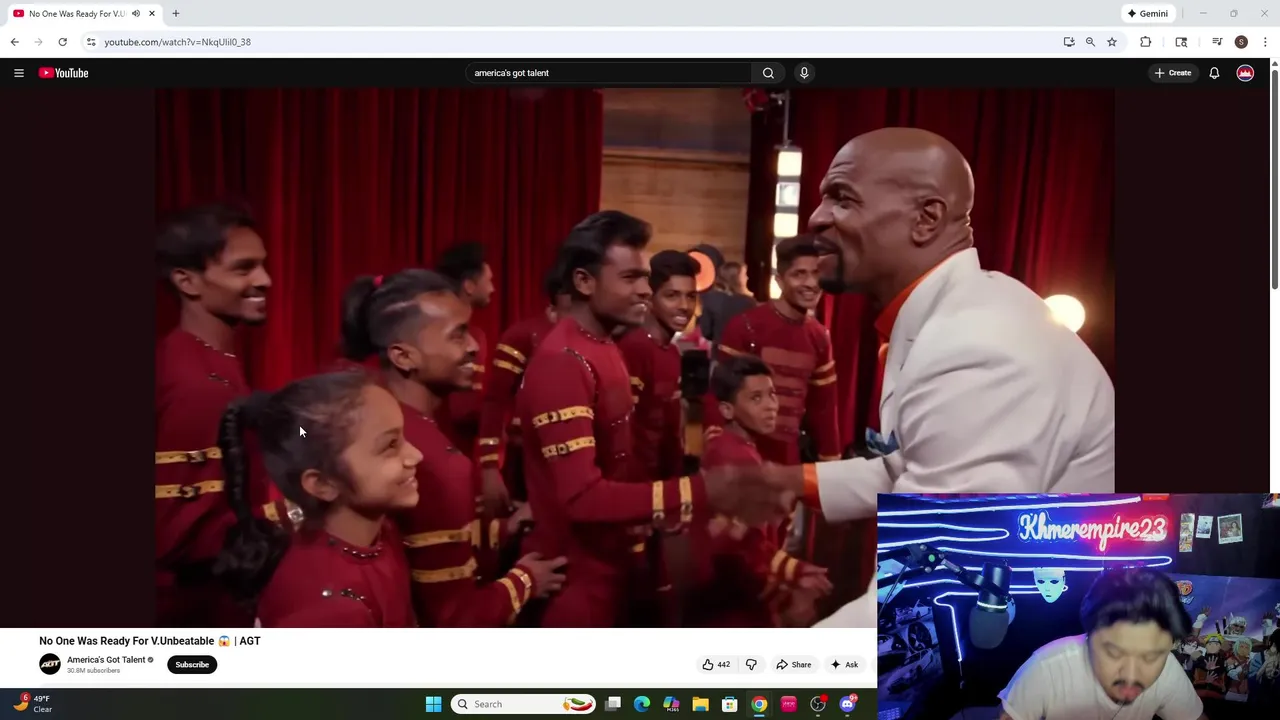Image resolution: width=1280 pixels, height=720 pixels.
Task: Open the America's Got Talent channel name
Action: click(x=106, y=660)
